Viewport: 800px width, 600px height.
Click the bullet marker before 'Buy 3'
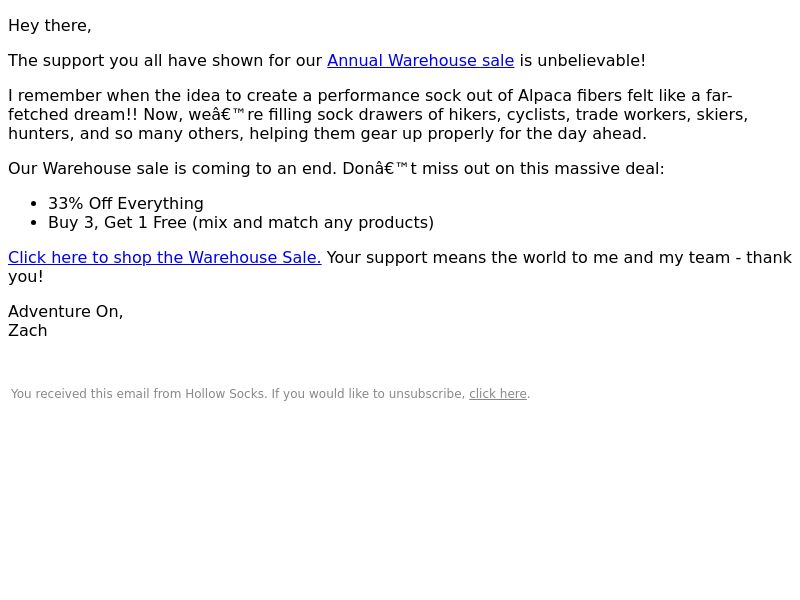coord(34,223)
